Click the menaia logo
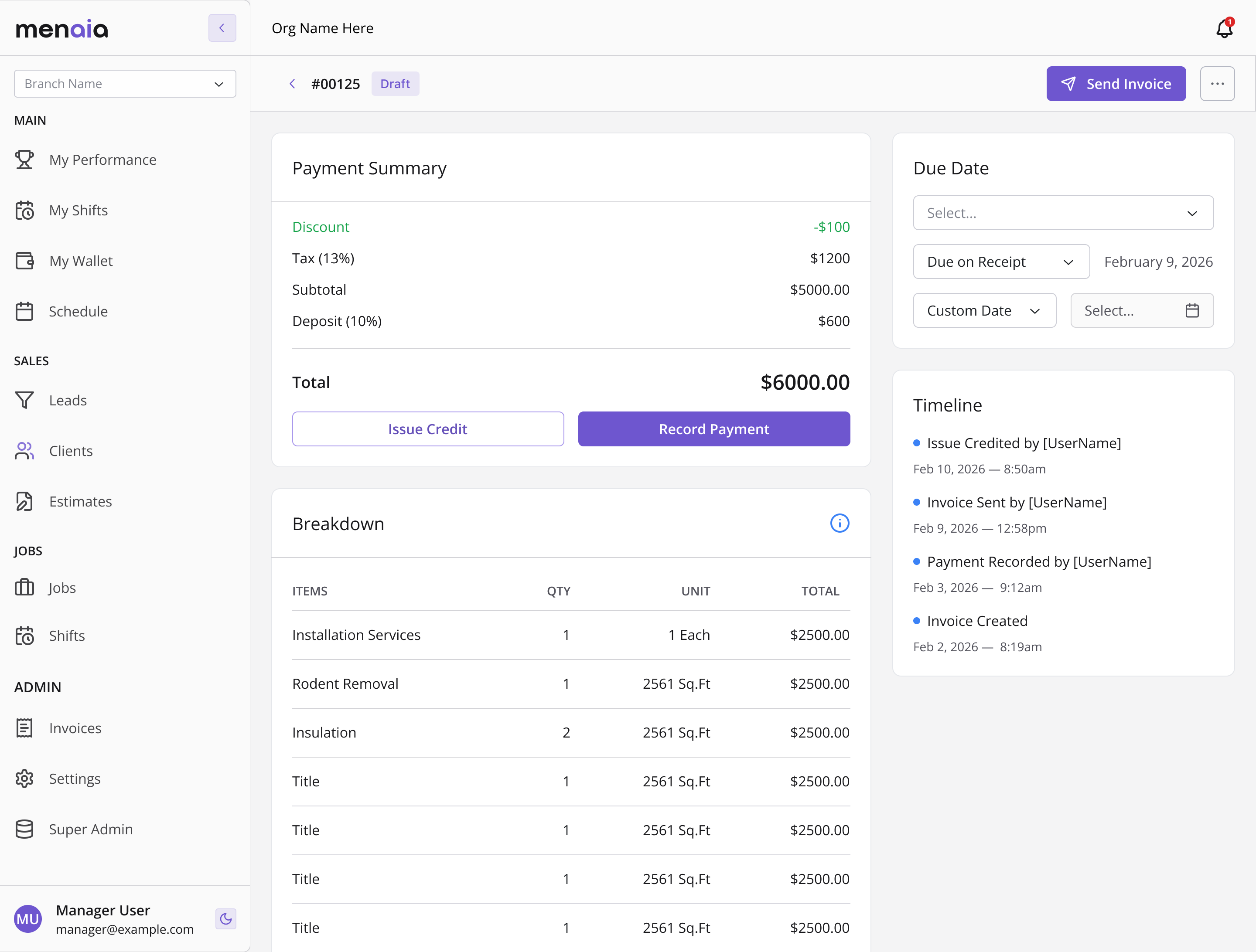The width and height of the screenshot is (1256, 952). [x=62, y=28]
